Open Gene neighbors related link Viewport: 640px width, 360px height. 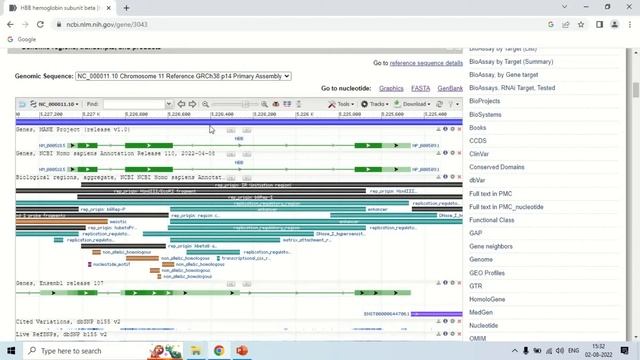tap(491, 246)
